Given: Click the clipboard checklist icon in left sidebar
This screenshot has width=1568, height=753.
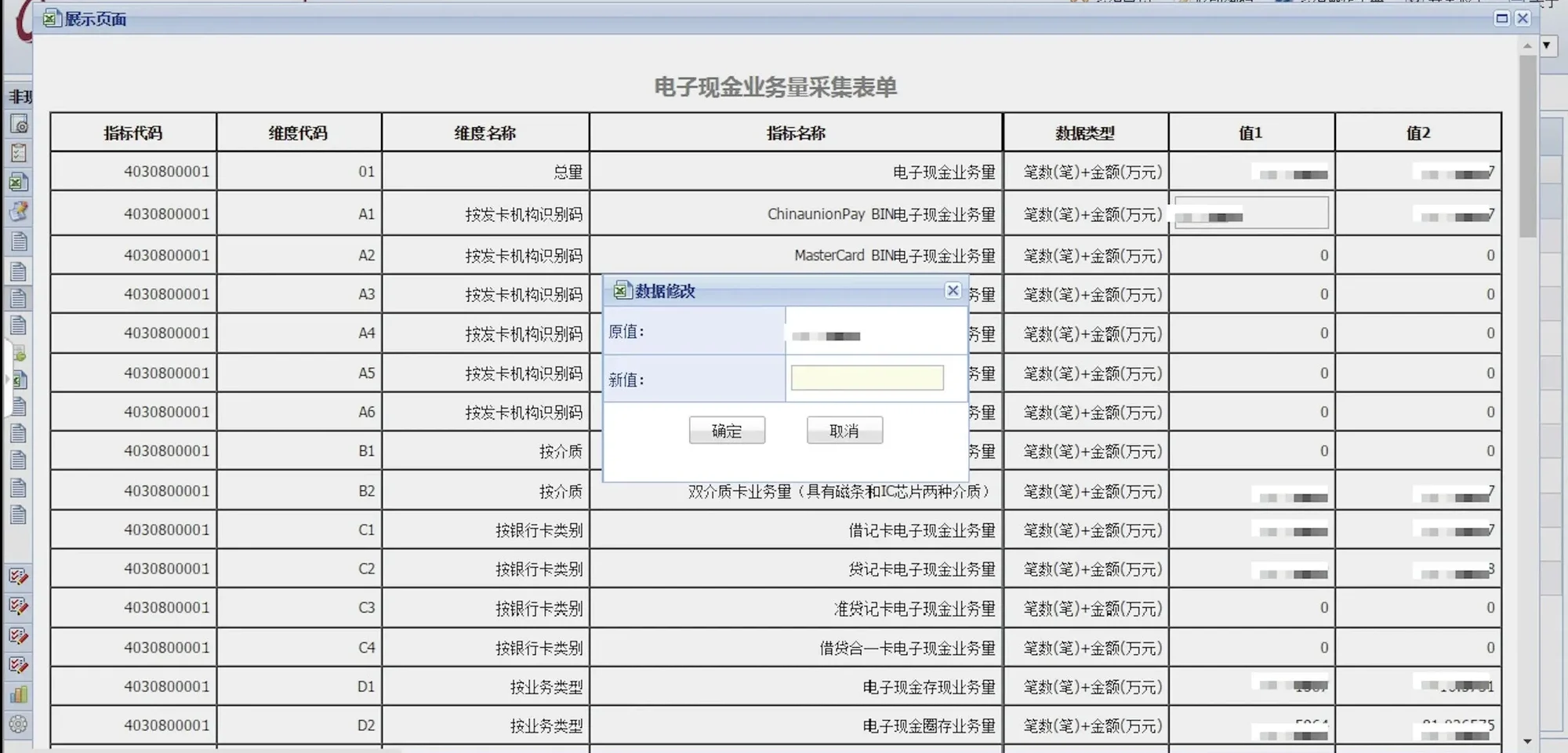Looking at the screenshot, I should coord(19,153).
